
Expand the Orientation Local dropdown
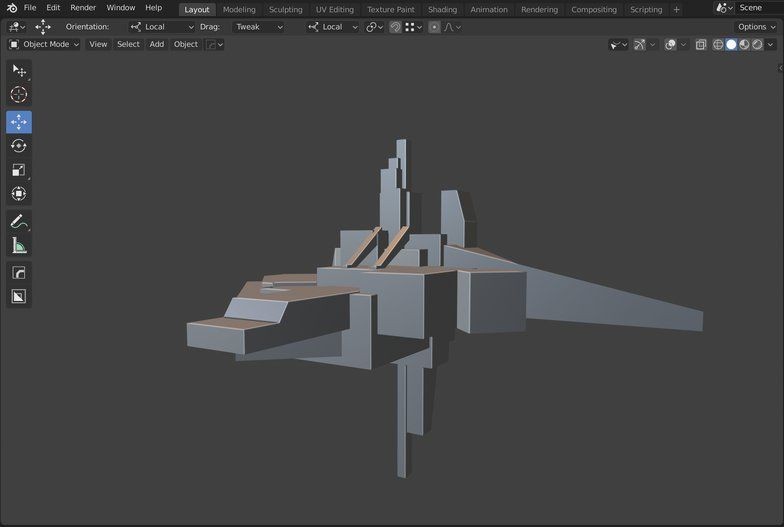tap(162, 27)
